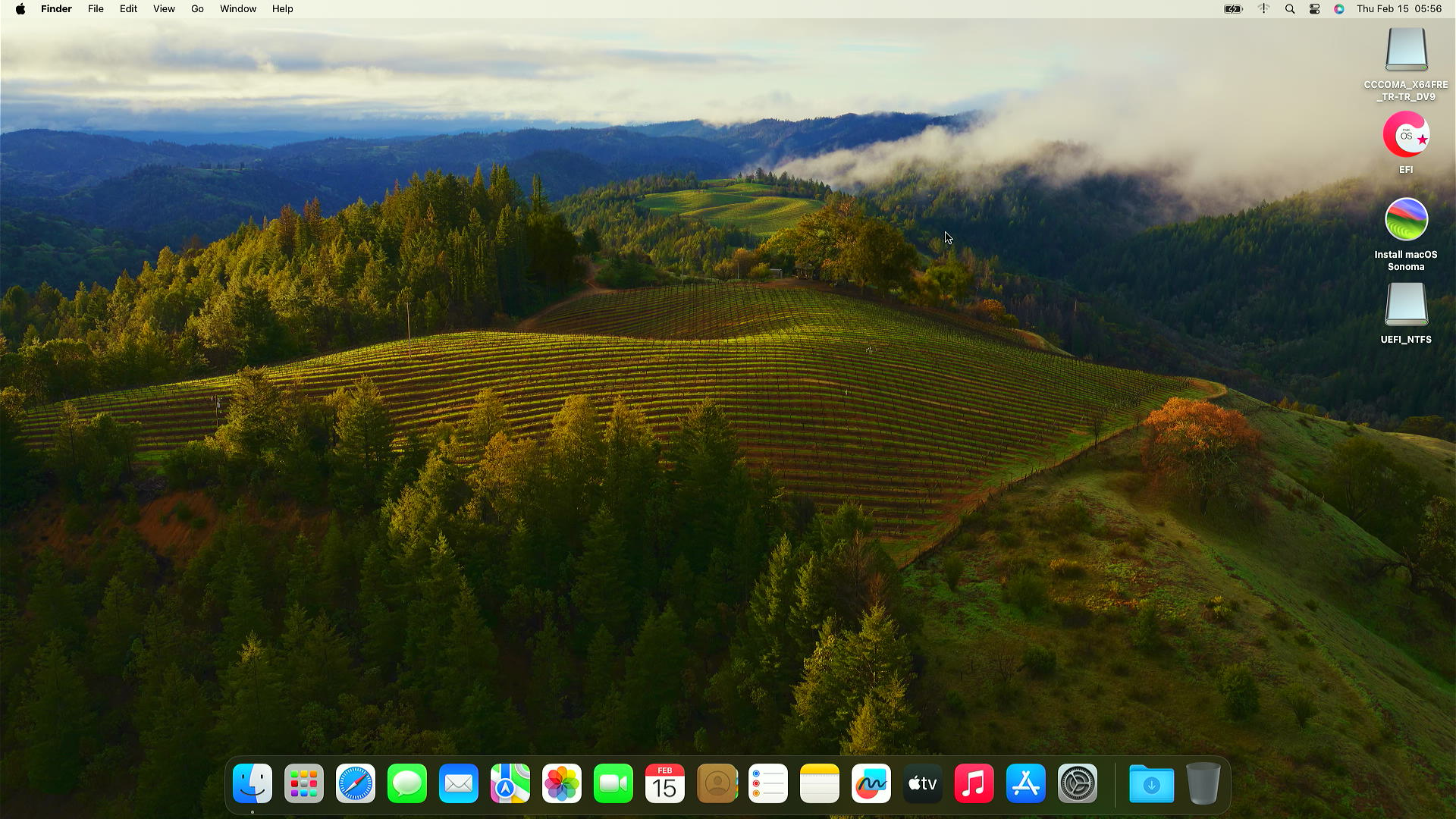Select the UEFI_NTFS drive on desktop
Viewport: 1456px width, 819px height.
click(x=1405, y=305)
